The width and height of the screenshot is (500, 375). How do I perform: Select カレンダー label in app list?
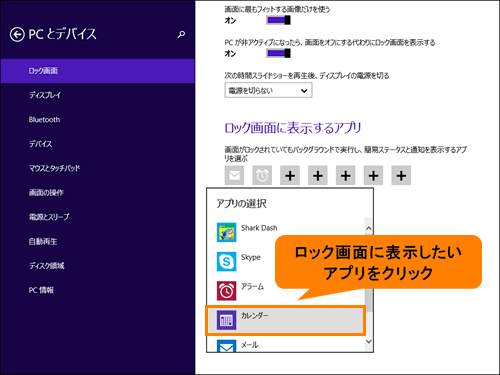point(255,315)
